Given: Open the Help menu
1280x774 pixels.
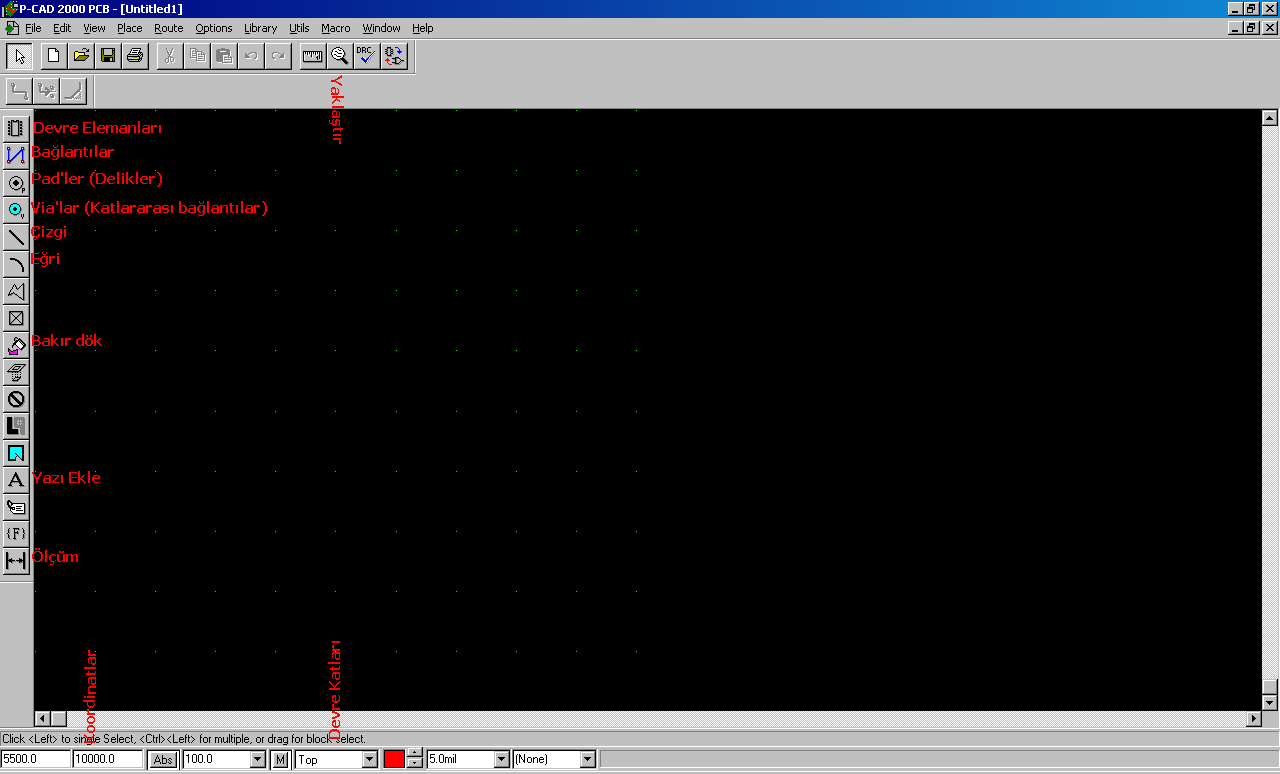Looking at the screenshot, I should (423, 28).
